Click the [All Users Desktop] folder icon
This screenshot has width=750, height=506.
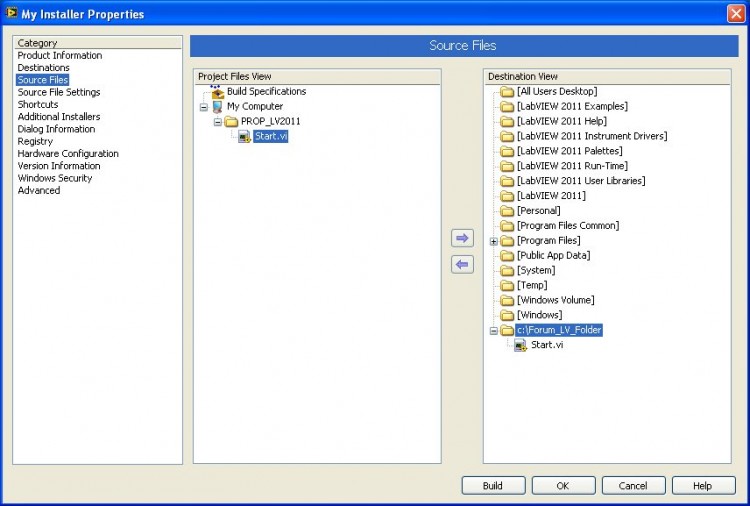(507, 91)
